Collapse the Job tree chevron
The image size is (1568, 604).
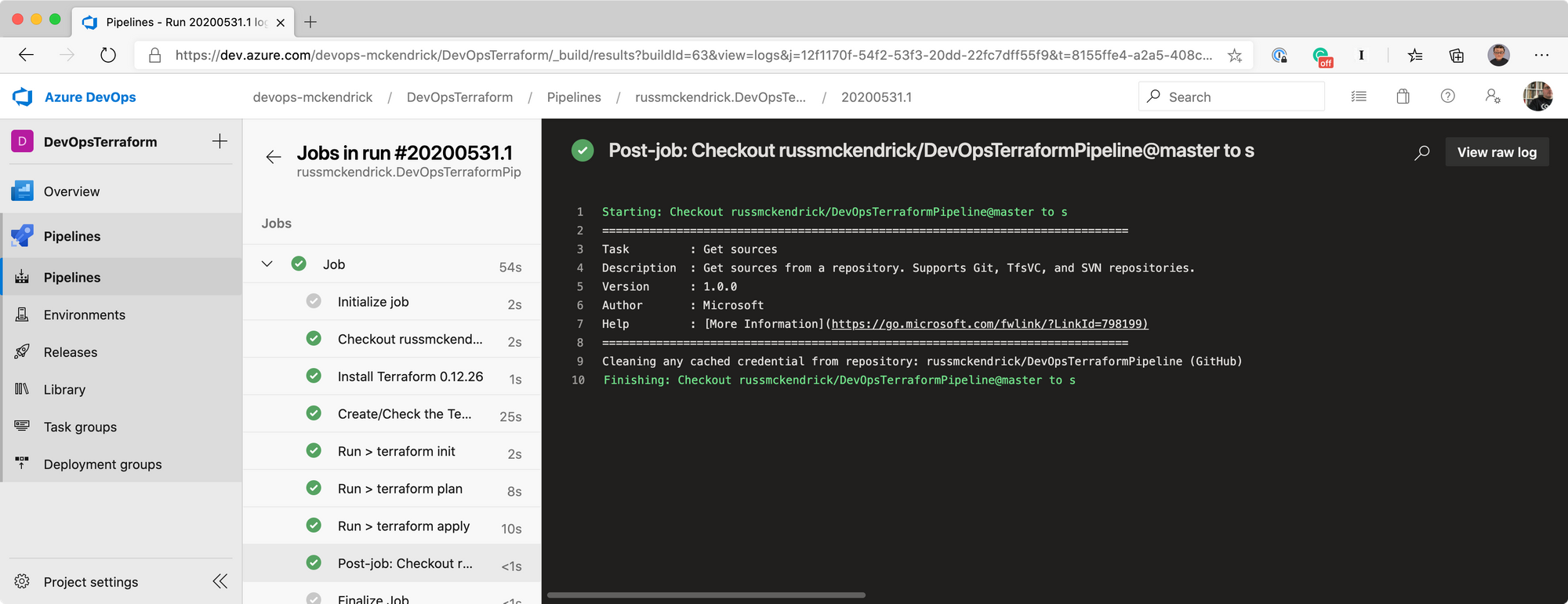click(x=267, y=264)
